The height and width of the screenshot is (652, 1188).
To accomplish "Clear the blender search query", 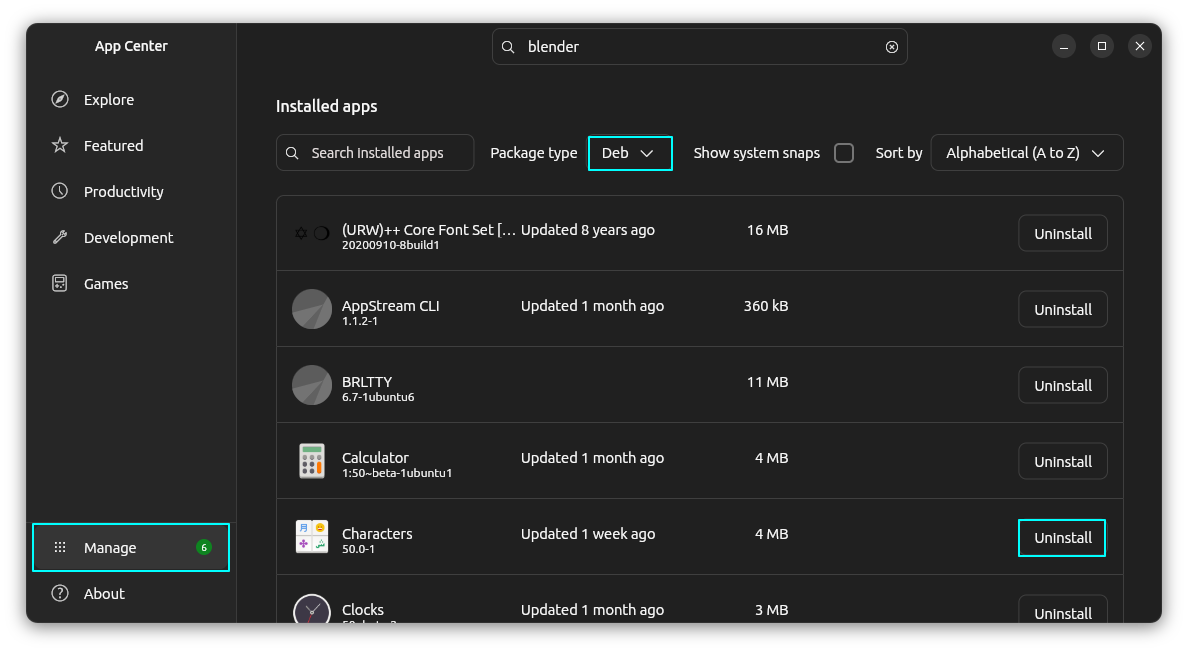I will tap(891, 46).
